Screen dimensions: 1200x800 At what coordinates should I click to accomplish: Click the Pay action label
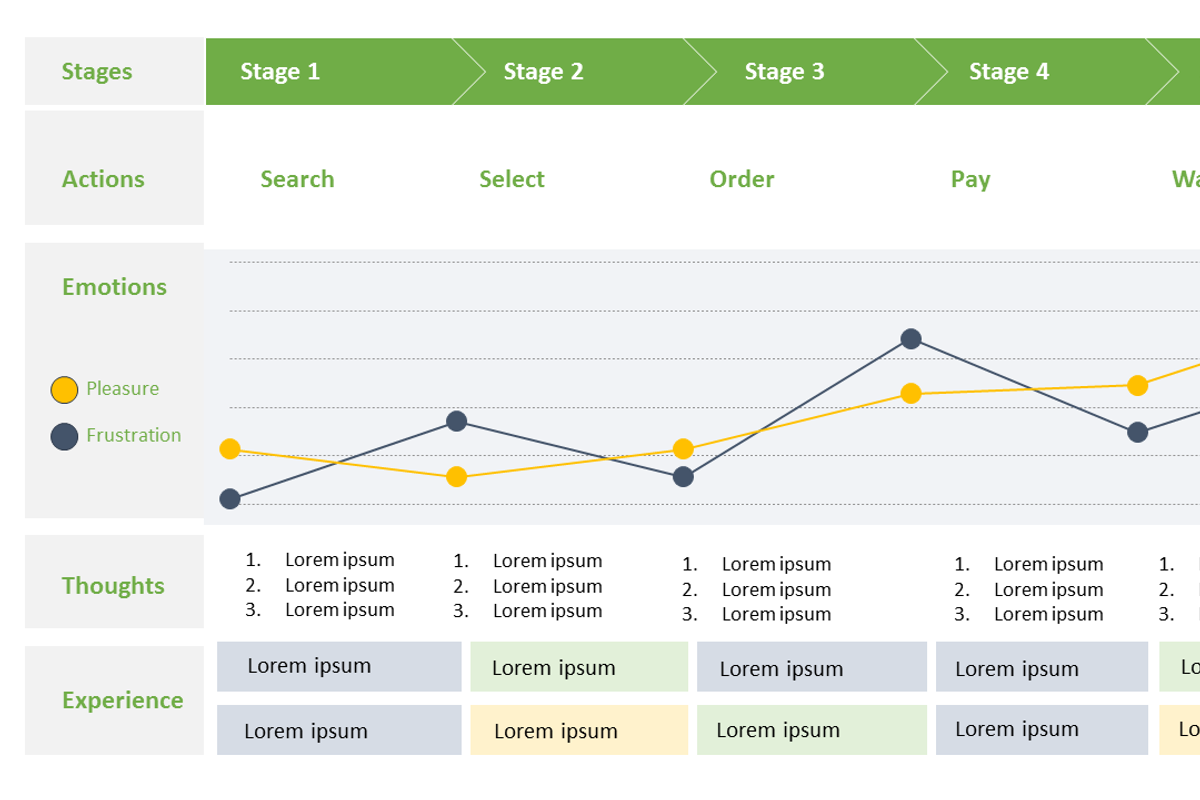tap(970, 179)
